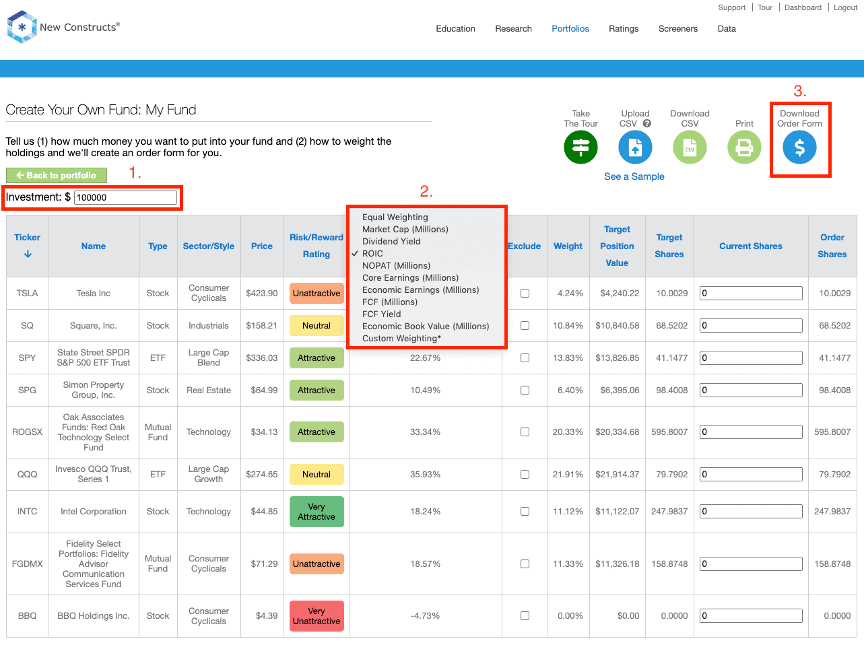Viewport: 864px width, 645px height.
Task: Click the Neutral rating badge for SQ
Action: point(316,326)
